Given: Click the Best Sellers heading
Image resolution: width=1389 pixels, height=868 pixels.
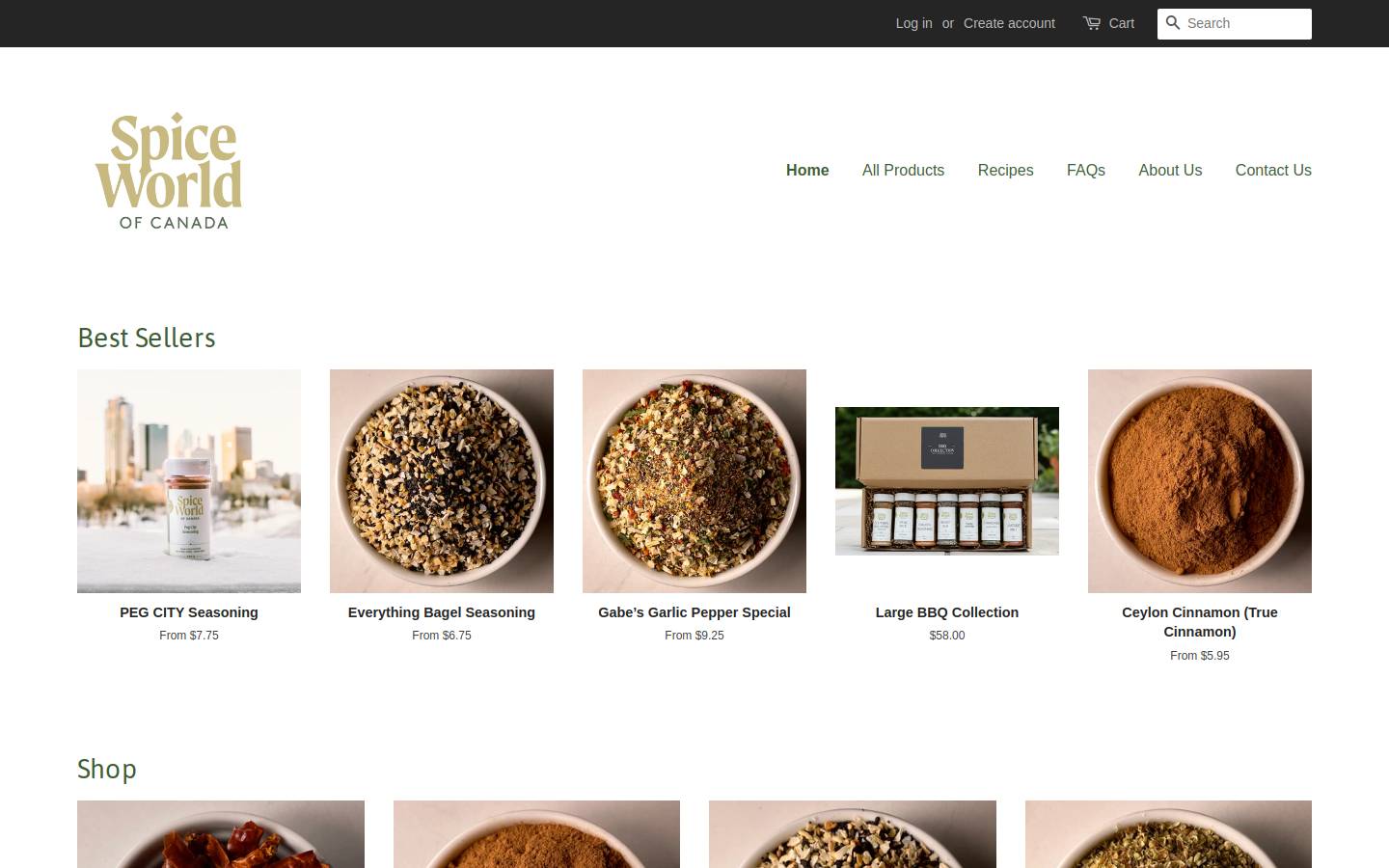Looking at the screenshot, I should (147, 338).
